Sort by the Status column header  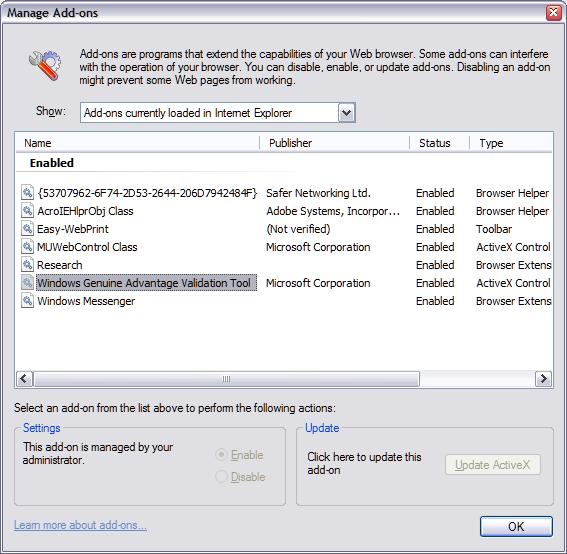[439, 143]
